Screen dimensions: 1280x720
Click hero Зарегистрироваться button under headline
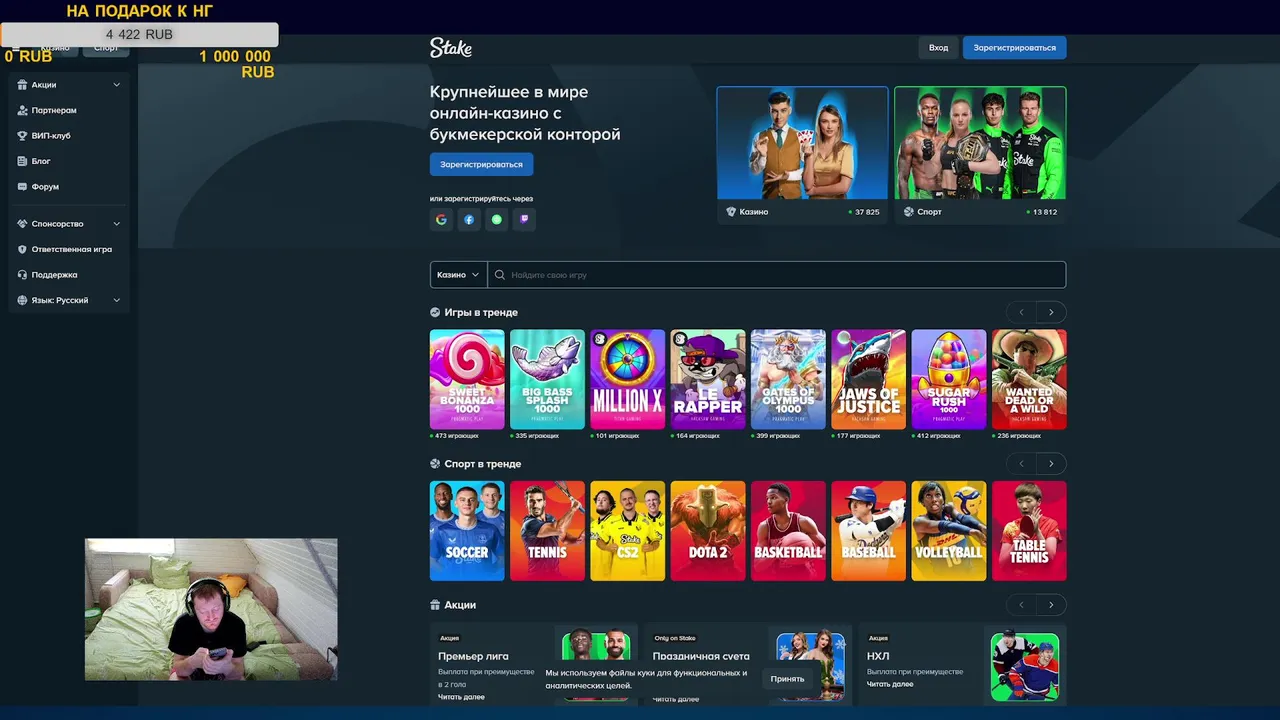pyautogui.click(x=481, y=164)
